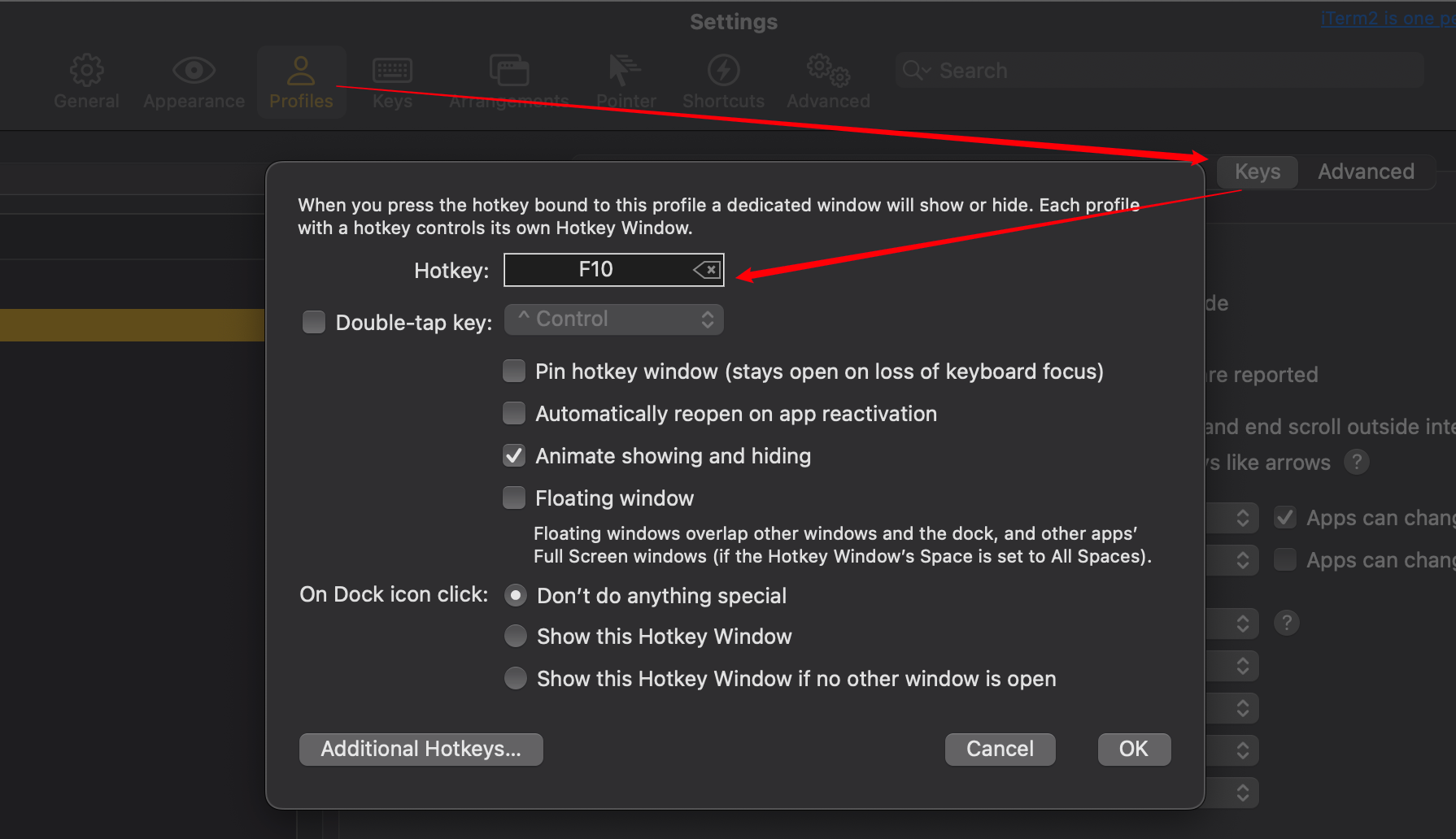Select the Profiles person icon
The width and height of the screenshot is (1456, 839).
(x=301, y=72)
